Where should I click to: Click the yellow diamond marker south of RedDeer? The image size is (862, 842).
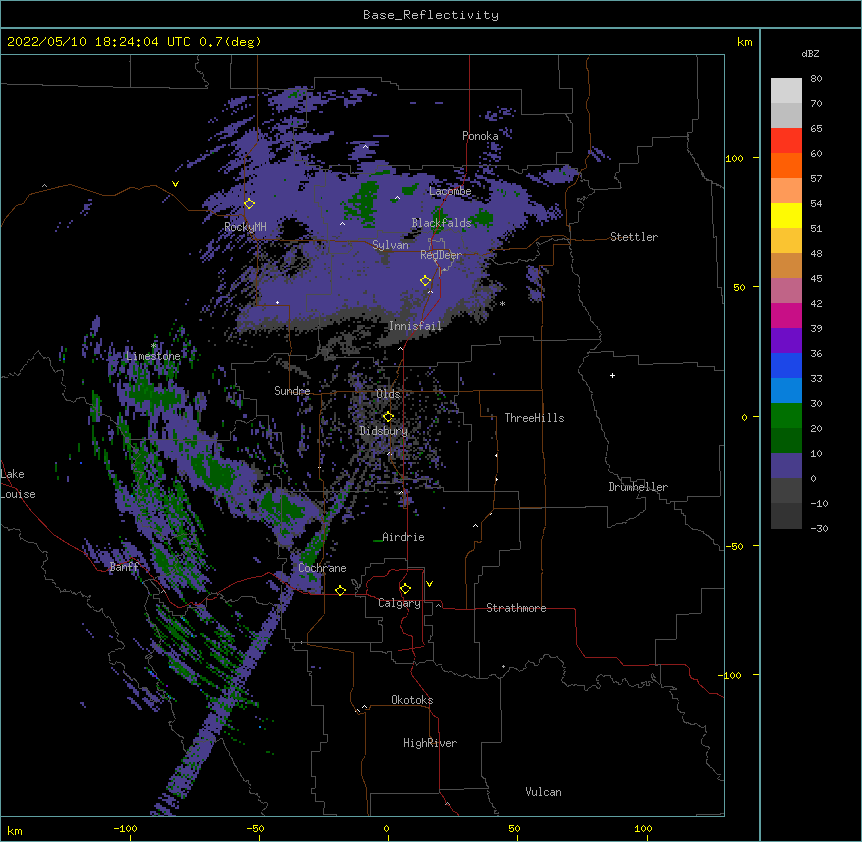tap(426, 281)
